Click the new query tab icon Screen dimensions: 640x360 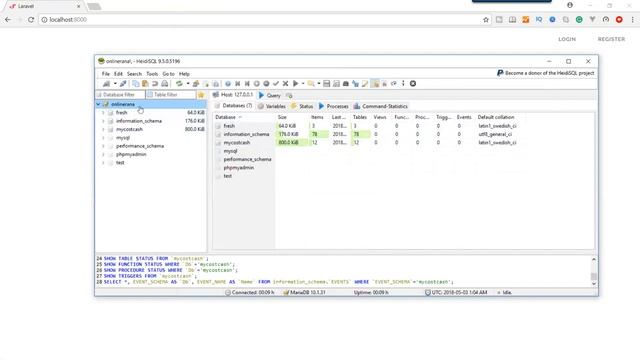click(289, 96)
